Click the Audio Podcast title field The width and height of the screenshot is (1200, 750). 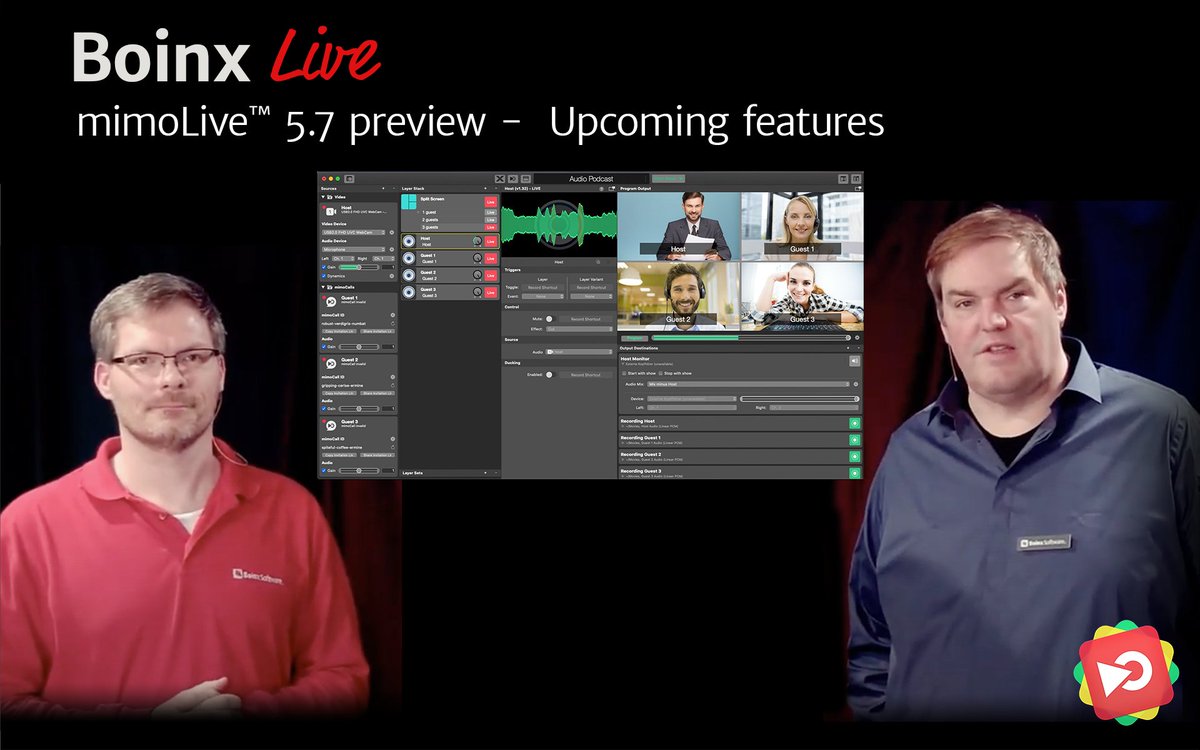[591, 179]
